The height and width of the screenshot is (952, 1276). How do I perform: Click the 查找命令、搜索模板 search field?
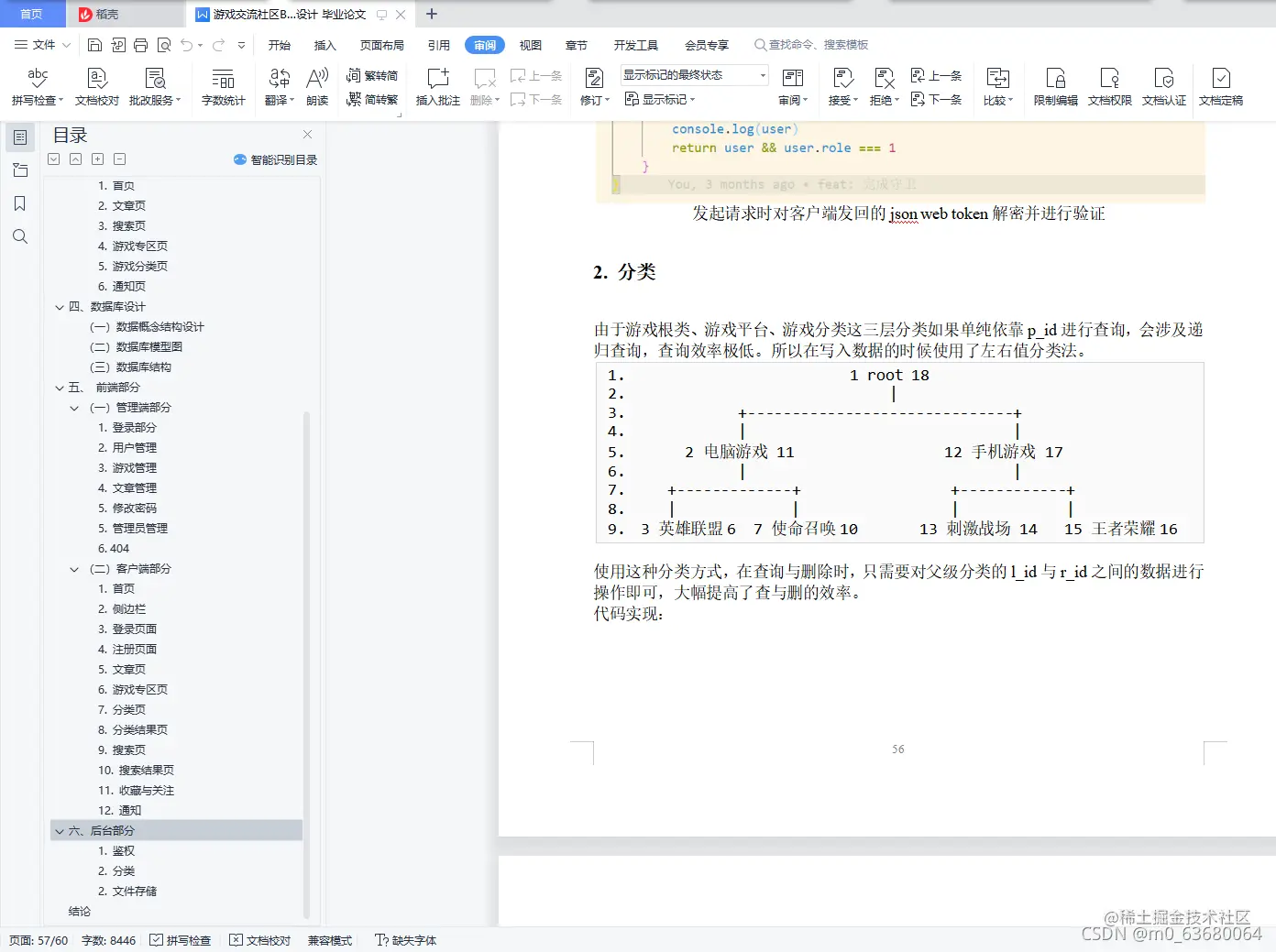point(811,45)
